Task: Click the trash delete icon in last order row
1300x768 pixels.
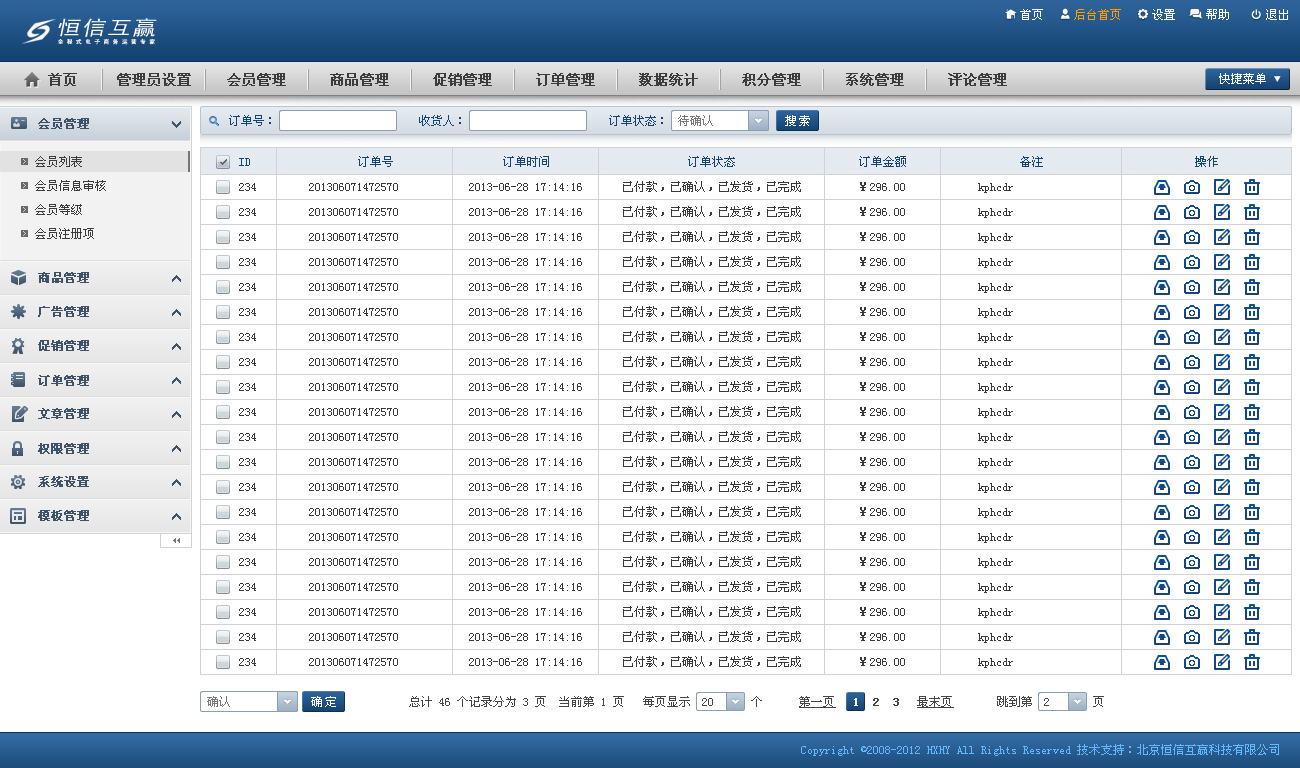Action: point(1252,662)
